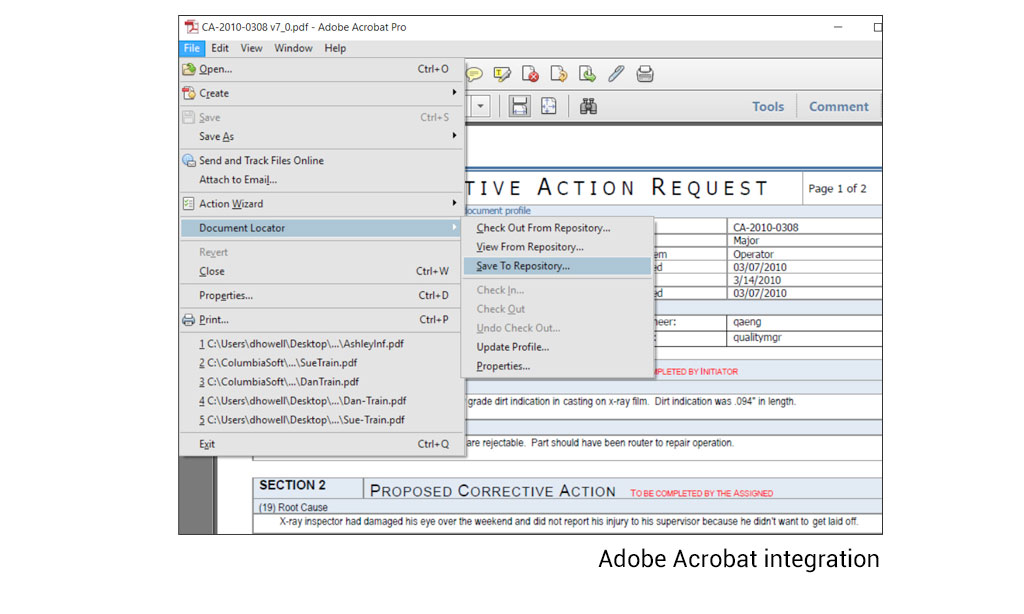Select Check Out From Repository...

point(557,227)
